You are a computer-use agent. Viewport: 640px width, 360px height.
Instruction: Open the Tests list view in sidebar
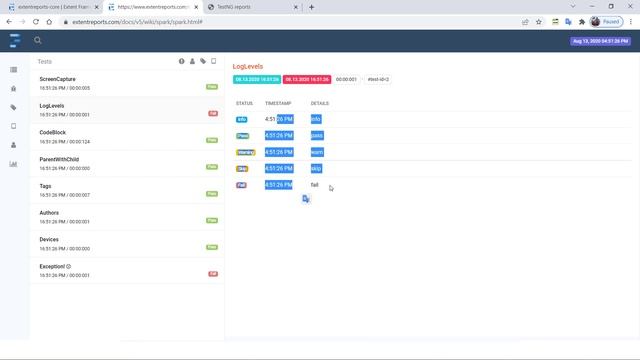click(13, 70)
